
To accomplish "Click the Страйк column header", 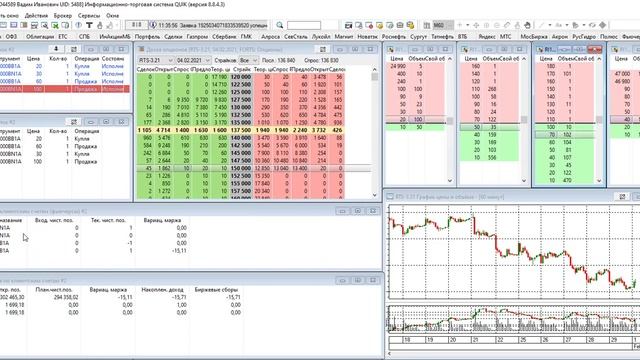I will click(x=241, y=69).
